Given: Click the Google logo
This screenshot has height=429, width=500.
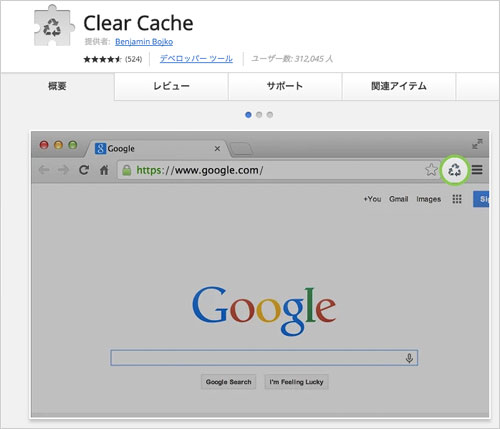Looking at the screenshot, I should (264, 311).
